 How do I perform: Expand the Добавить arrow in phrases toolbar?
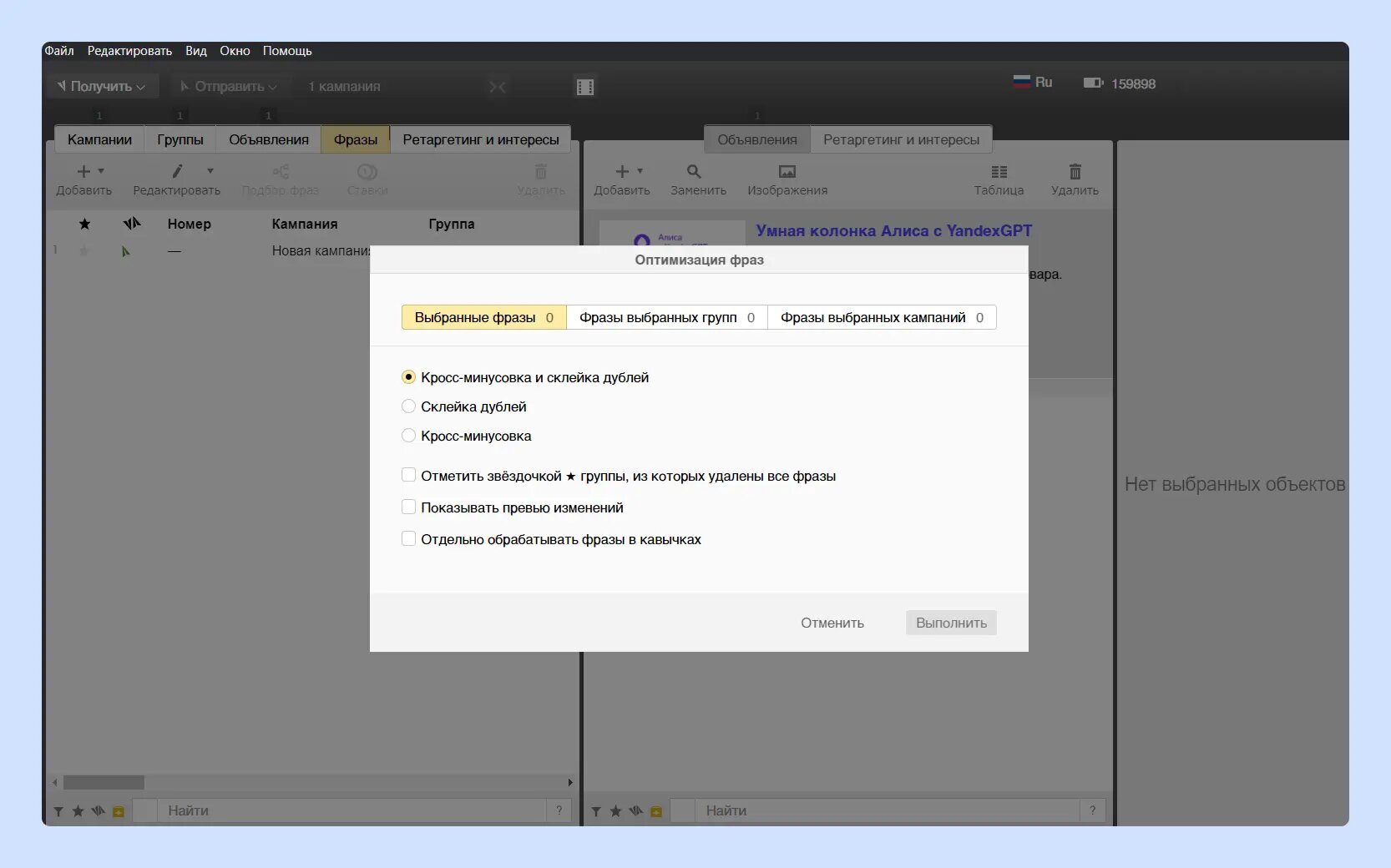(101, 171)
